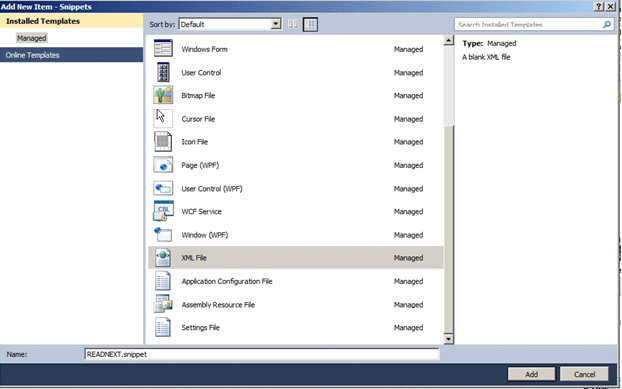This screenshot has width=622, height=389.
Task: Click "Managed" type in Page (WPF) row
Action: 408,165
